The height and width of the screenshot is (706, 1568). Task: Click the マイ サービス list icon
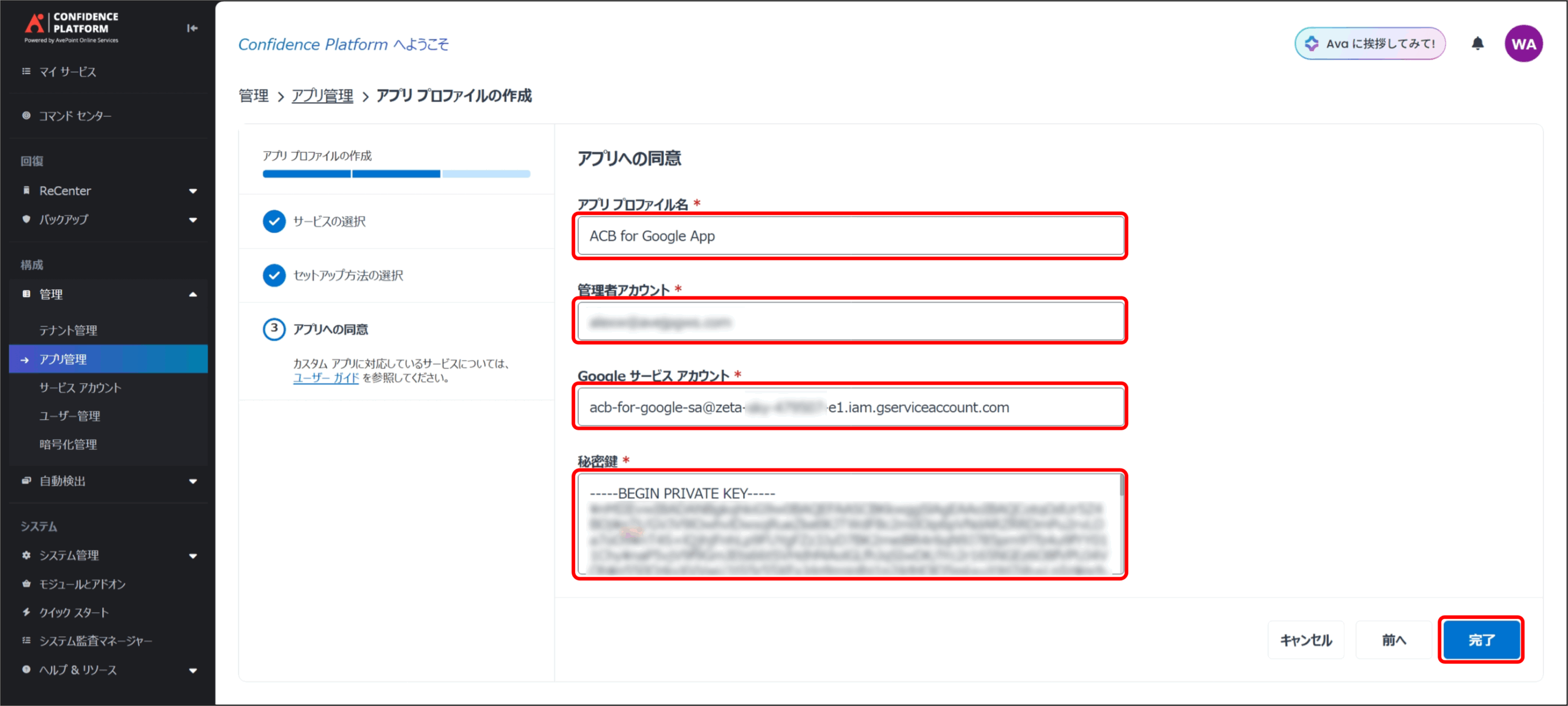(x=26, y=71)
